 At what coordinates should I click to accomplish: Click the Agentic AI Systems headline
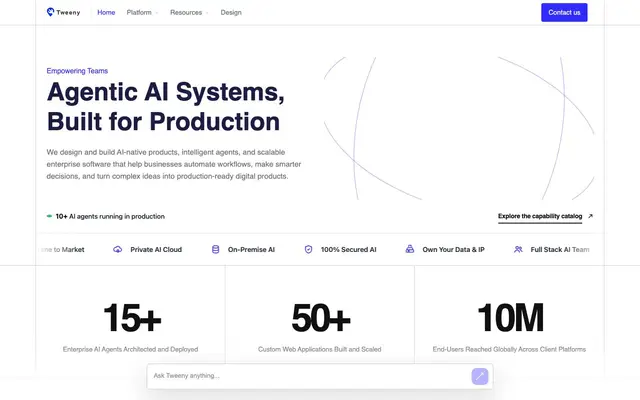[x=166, y=107]
